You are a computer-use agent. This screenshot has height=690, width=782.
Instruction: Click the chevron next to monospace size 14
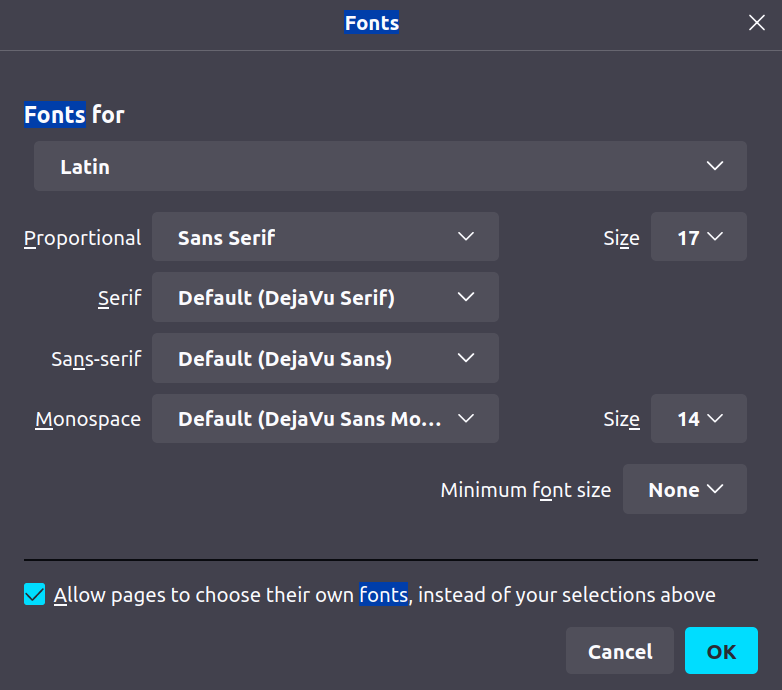714,418
